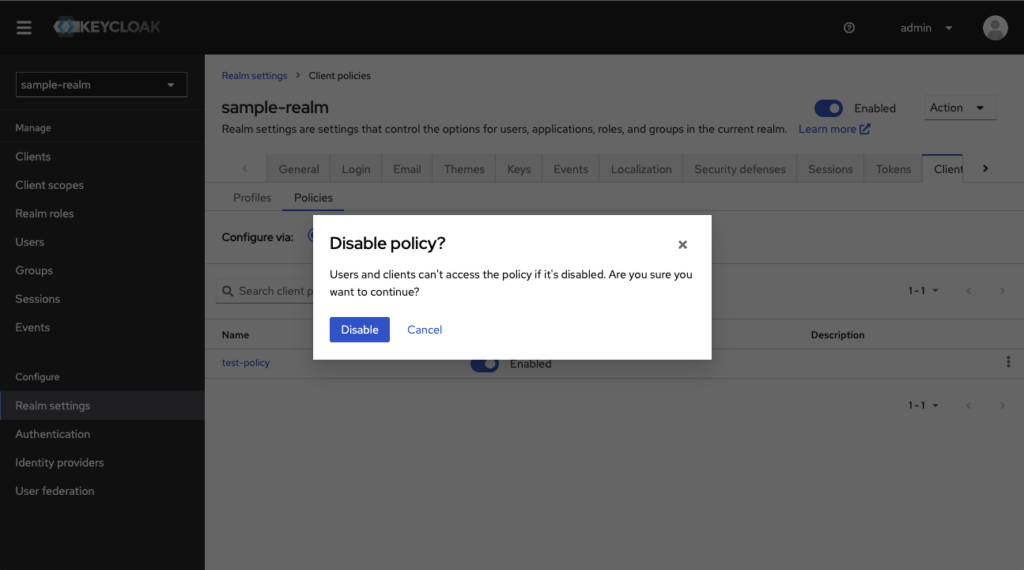This screenshot has height=570, width=1024.
Task: Switch to the Events tab
Action: [571, 169]
